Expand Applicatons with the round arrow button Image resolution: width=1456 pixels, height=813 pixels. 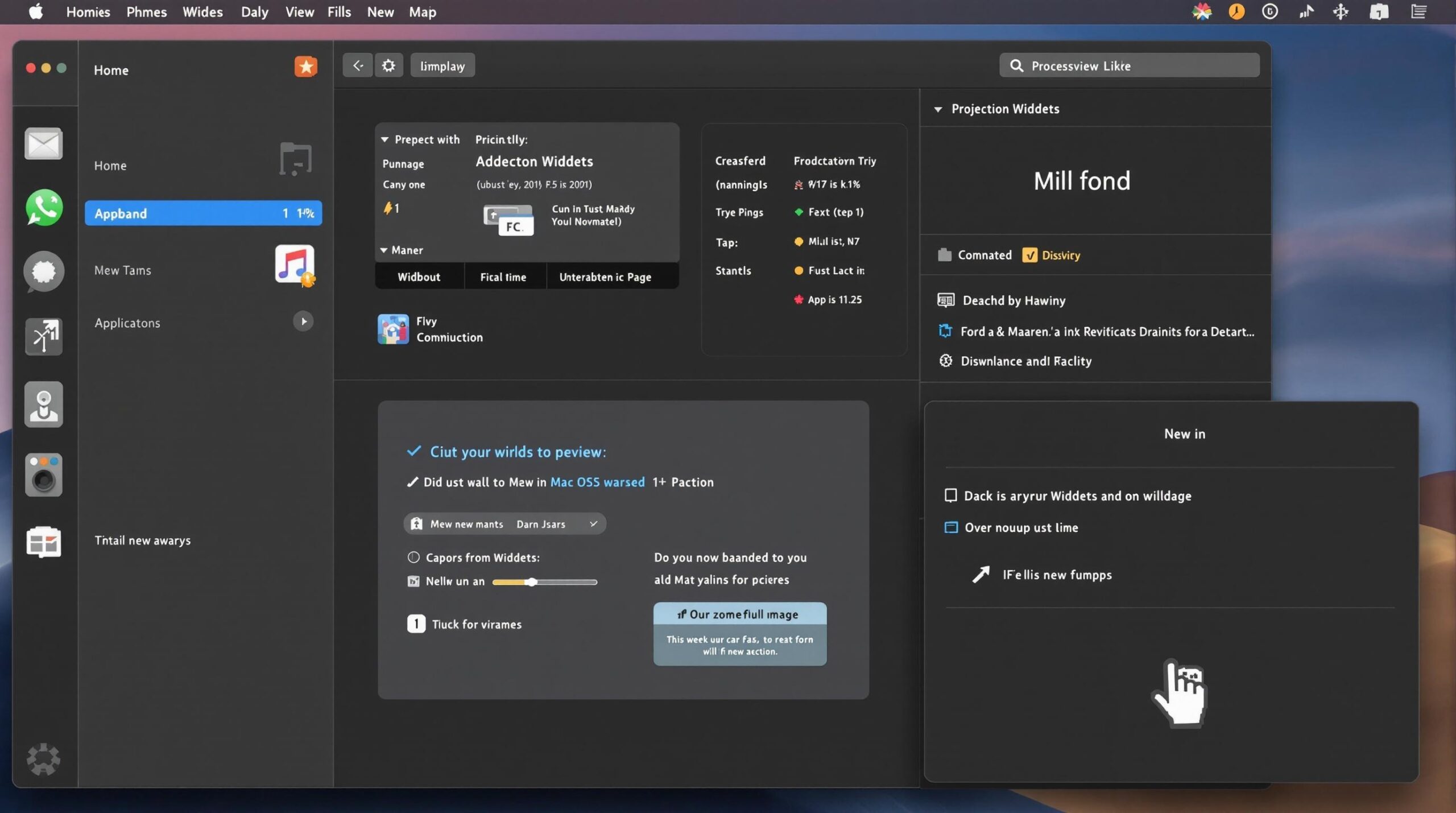(x=303, y=321)
